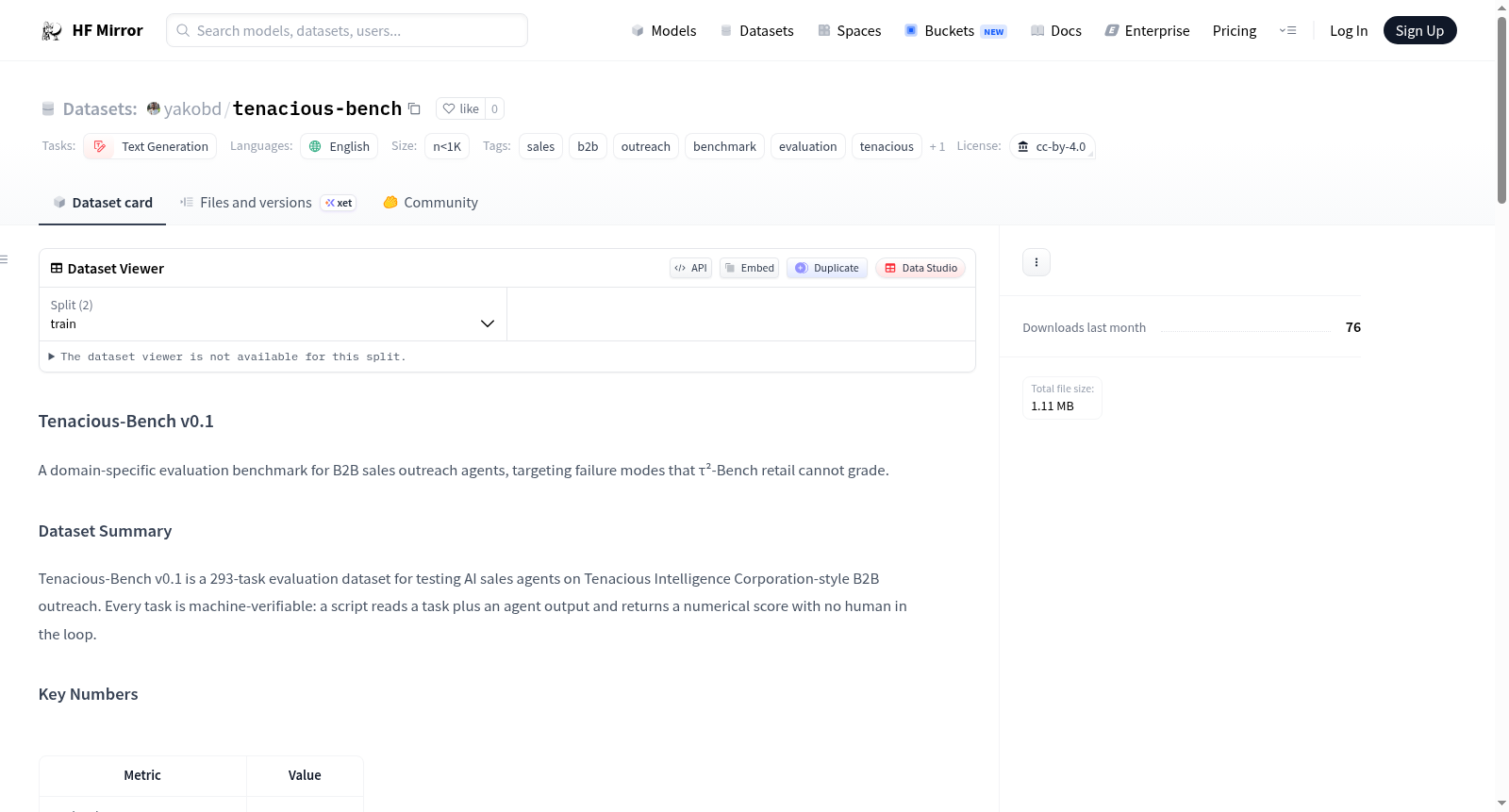Open the Docs nav item

click(x=1056, y=30)
